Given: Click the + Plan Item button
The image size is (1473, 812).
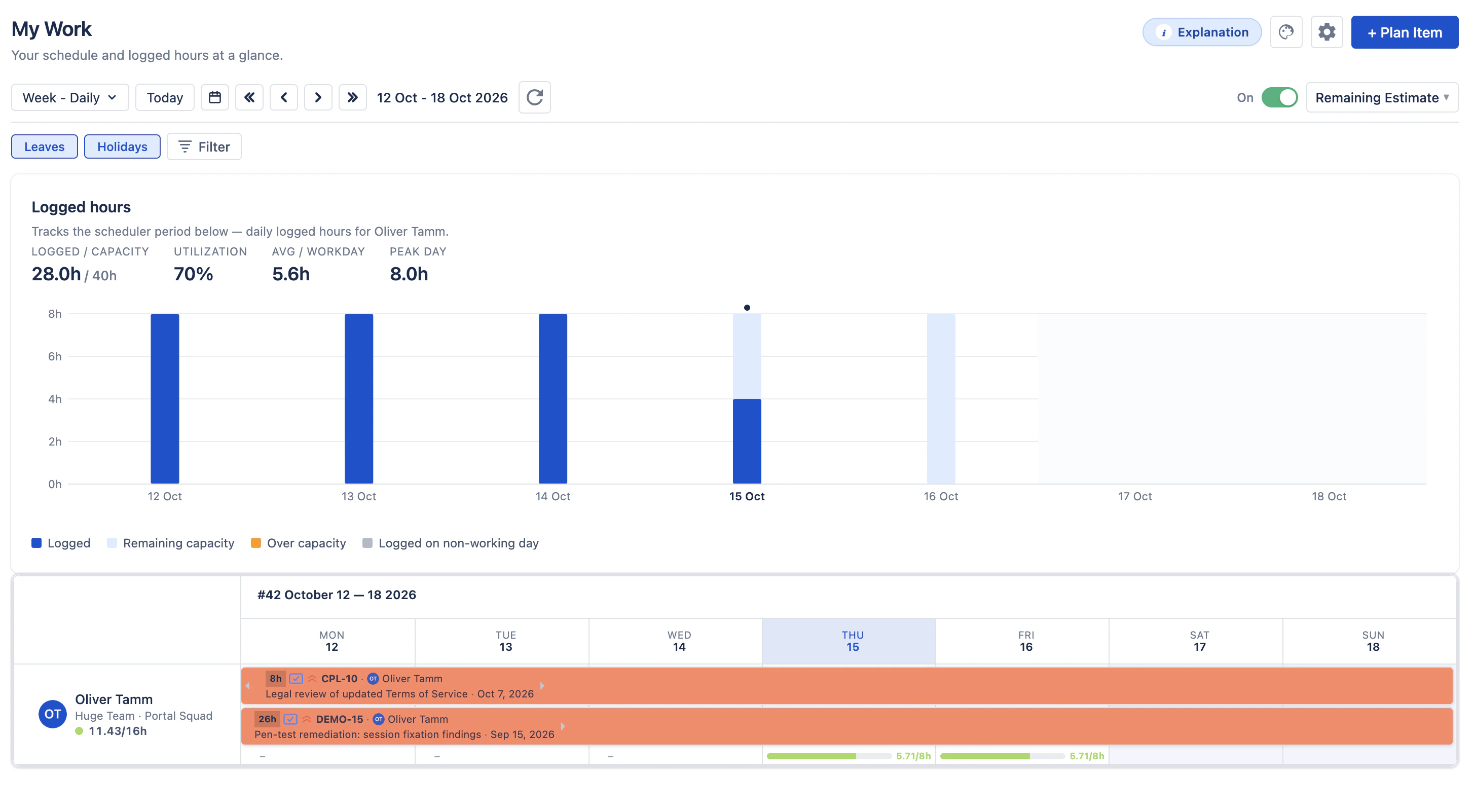Looking at the screenshot, I should tap(1405, 32).
